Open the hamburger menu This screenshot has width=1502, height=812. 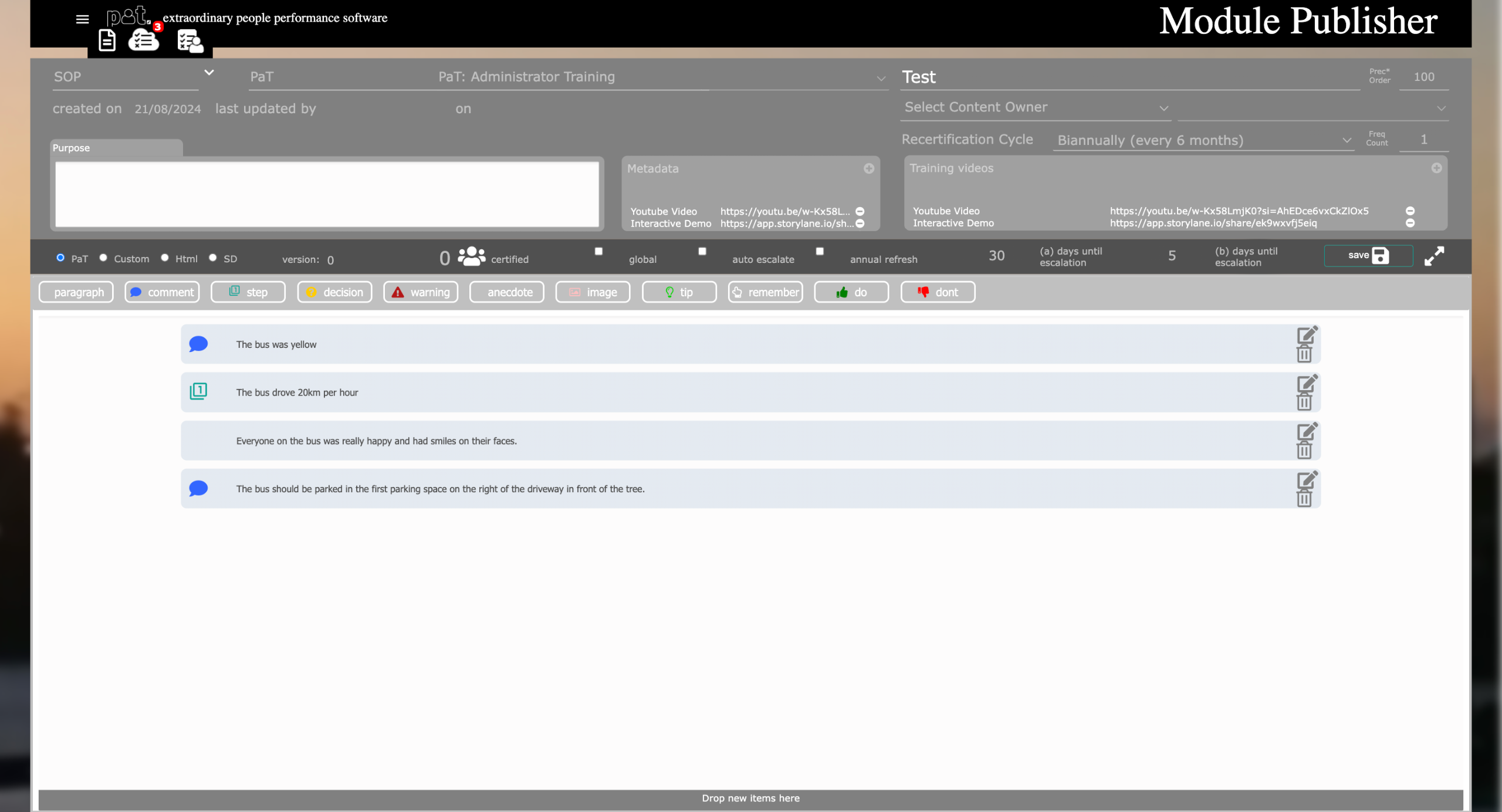click(x=82, y=19)
